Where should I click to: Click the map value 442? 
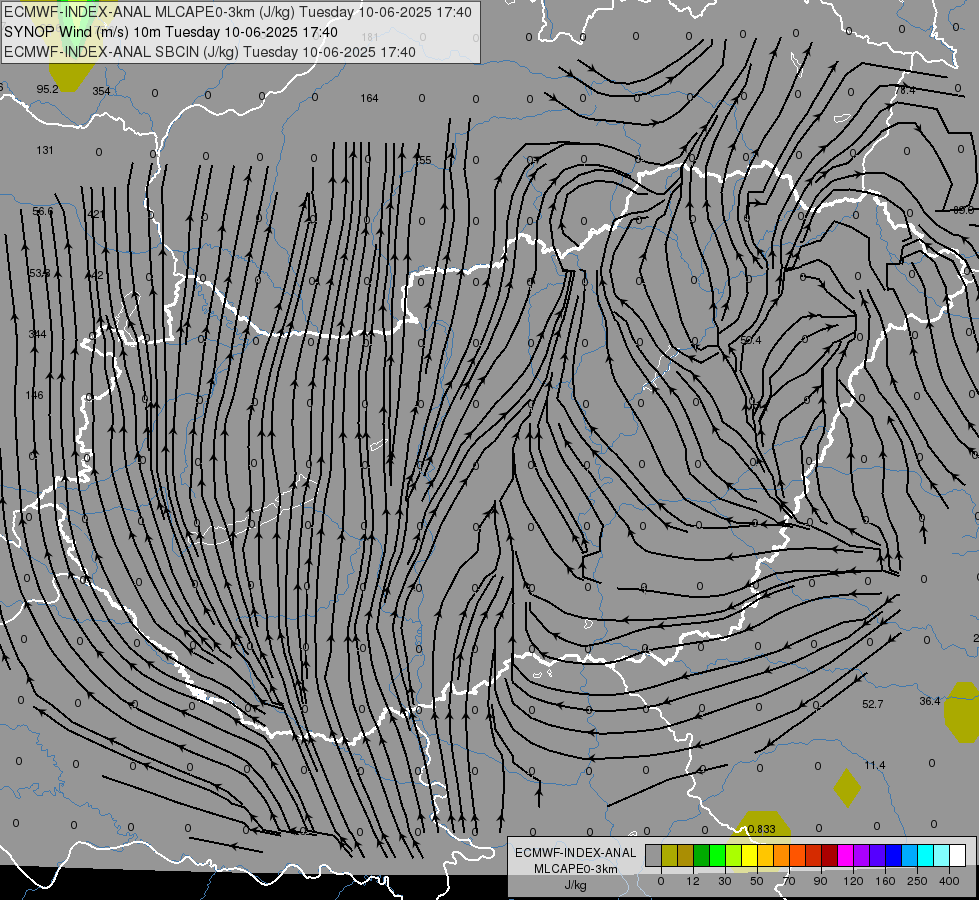point(94,275)
